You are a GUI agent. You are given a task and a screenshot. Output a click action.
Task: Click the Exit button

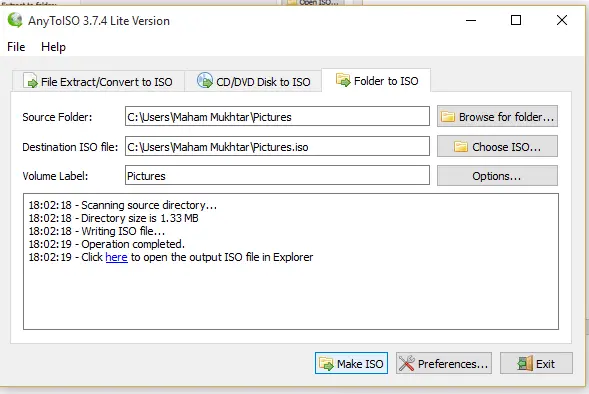tap(536, 363)
